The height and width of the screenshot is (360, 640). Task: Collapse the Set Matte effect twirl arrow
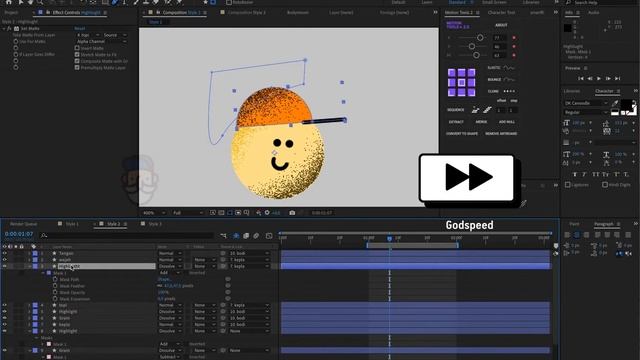coord(4,29)
